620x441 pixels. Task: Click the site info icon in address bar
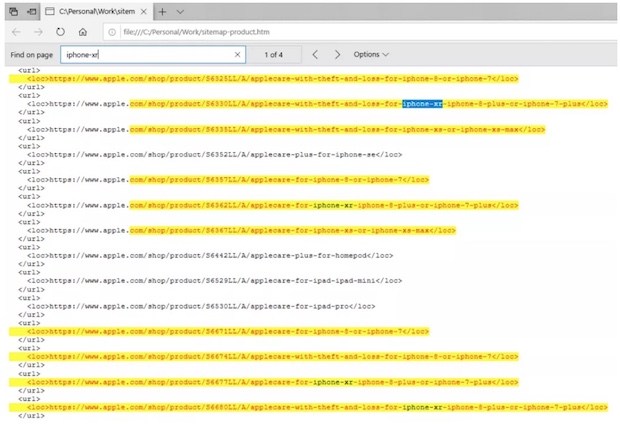(x=112, y=32)
